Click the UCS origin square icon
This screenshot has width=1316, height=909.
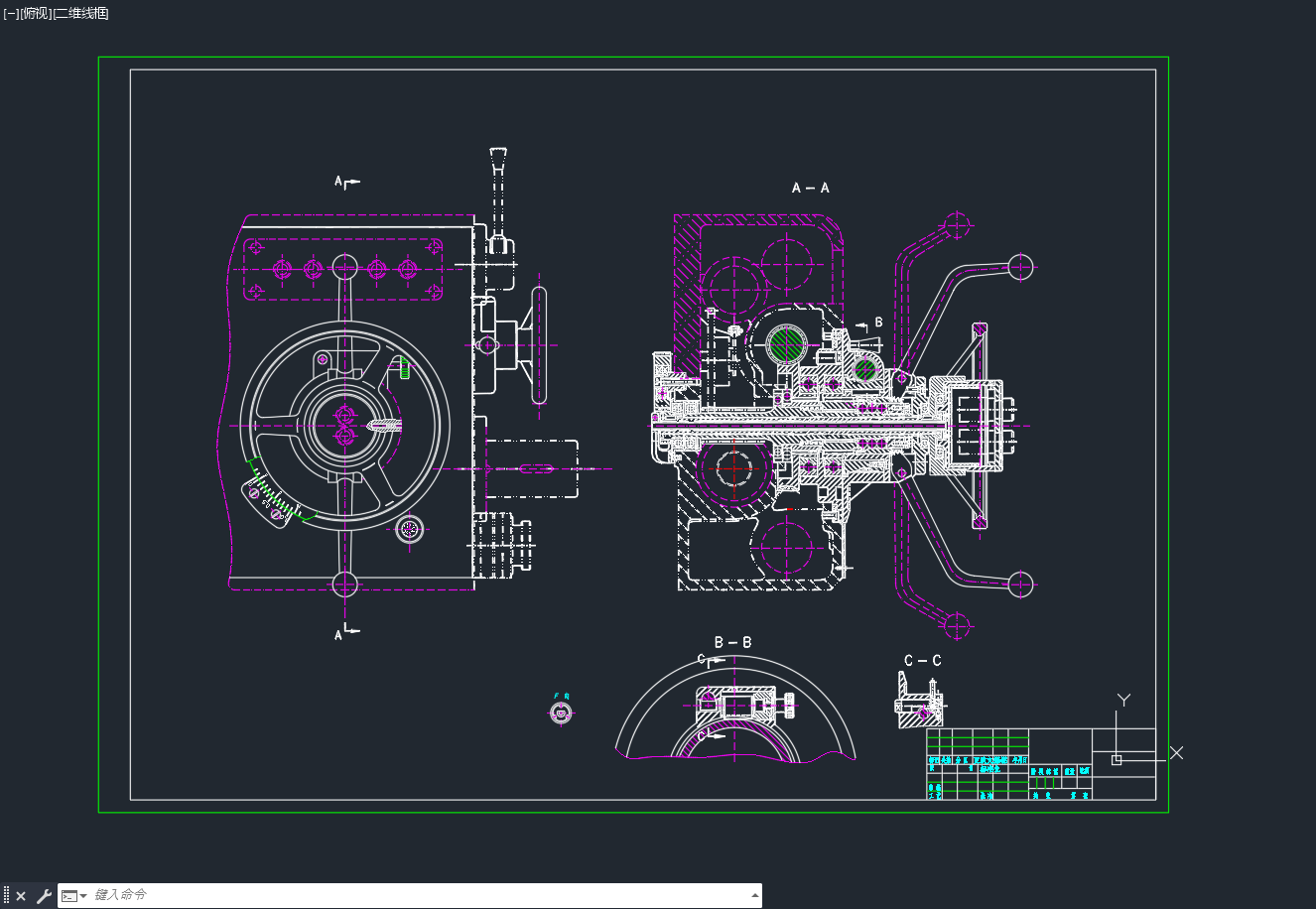tap(1117, 759)
